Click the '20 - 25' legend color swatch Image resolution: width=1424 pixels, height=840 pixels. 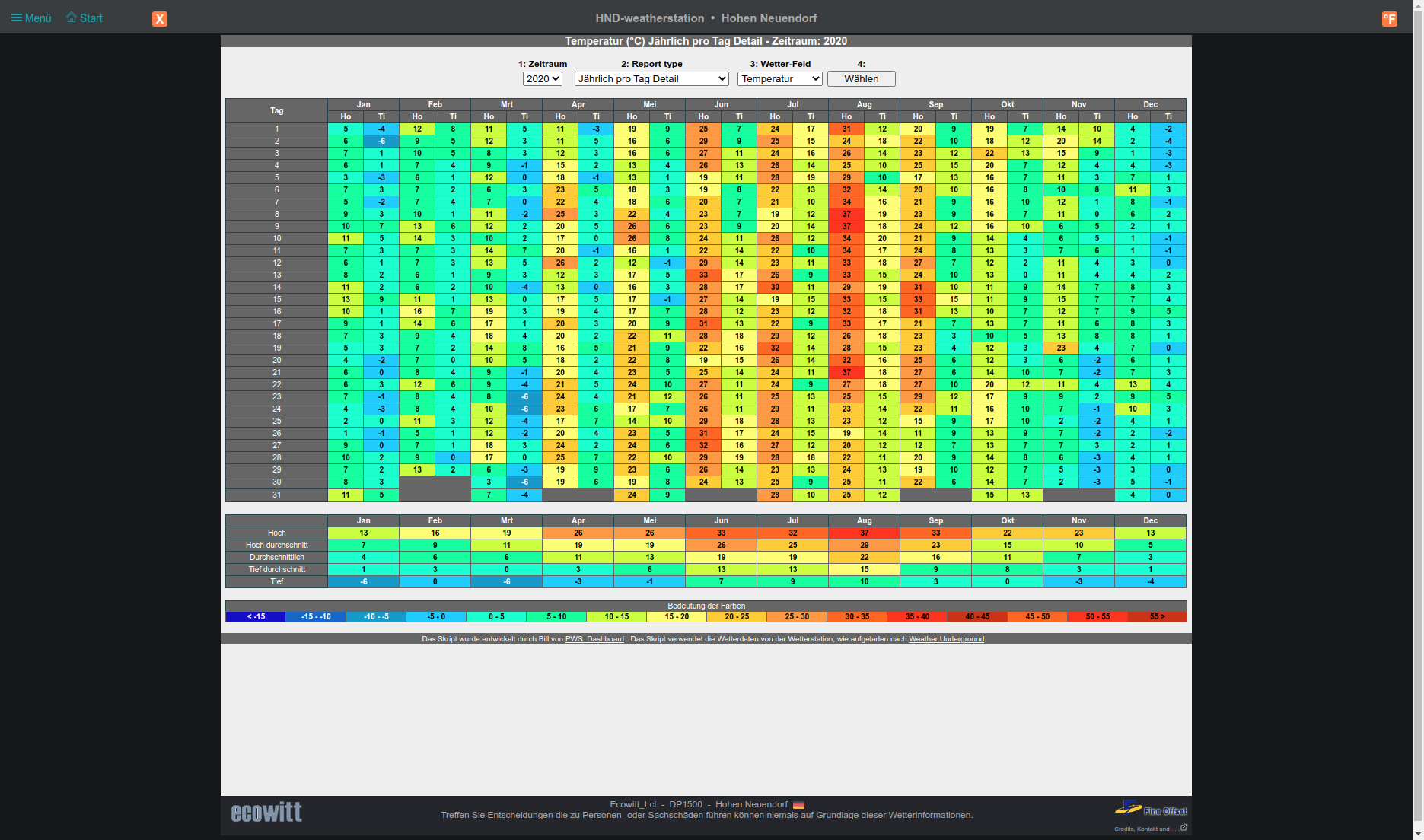(737, 617)
